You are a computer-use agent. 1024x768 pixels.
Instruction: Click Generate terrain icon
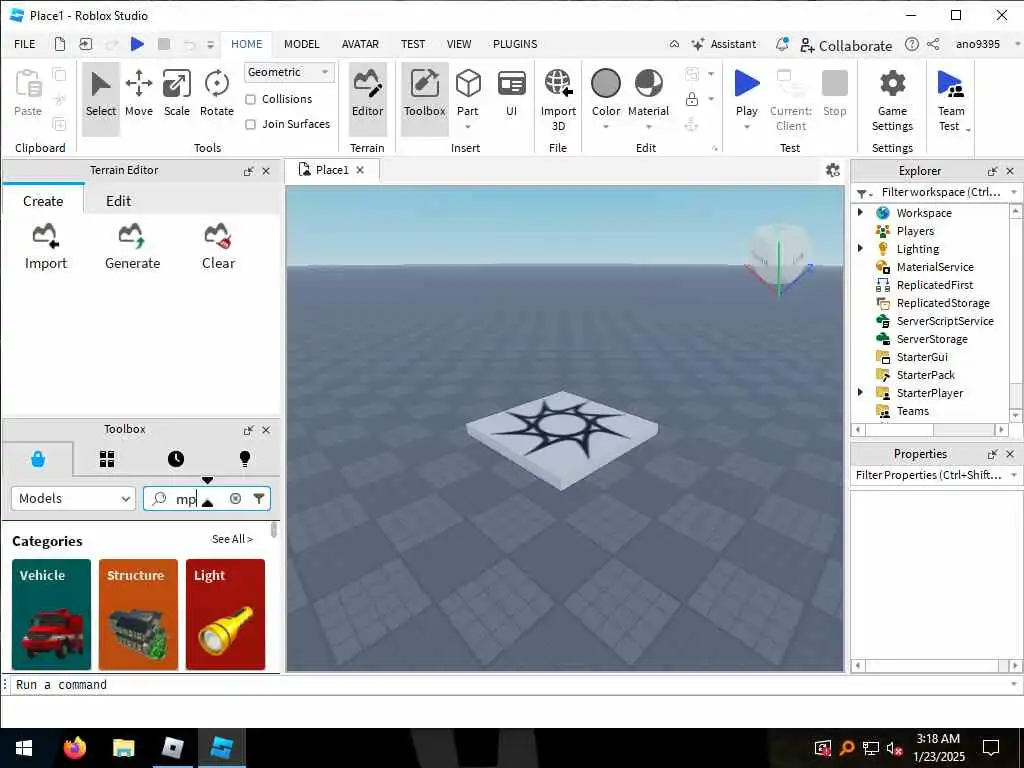(132, 246)
